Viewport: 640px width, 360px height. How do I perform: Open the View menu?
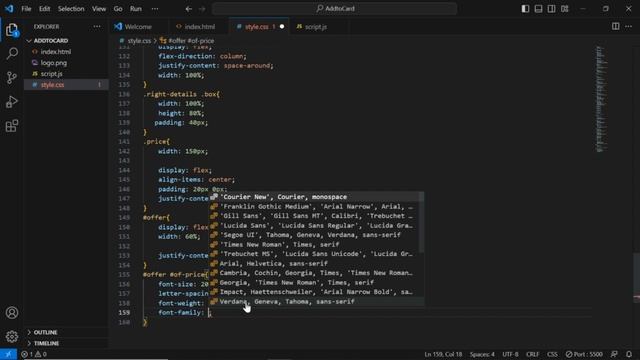pyautogui.click(x=99, y=9)
